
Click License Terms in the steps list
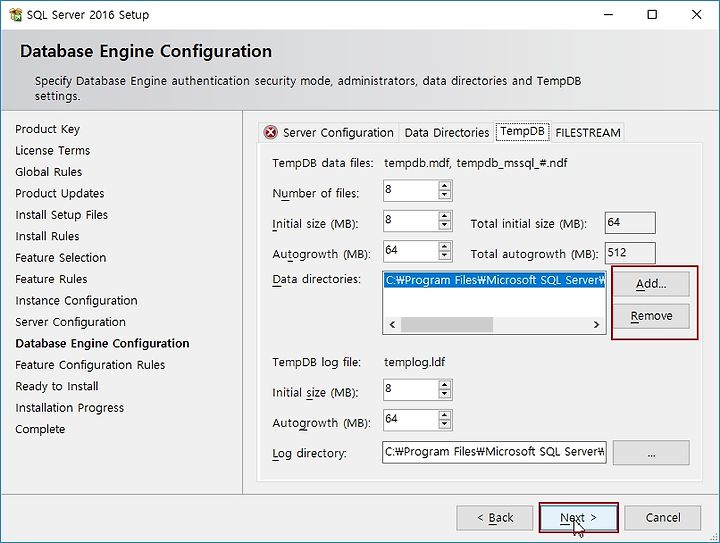click(x=52, y=151)
